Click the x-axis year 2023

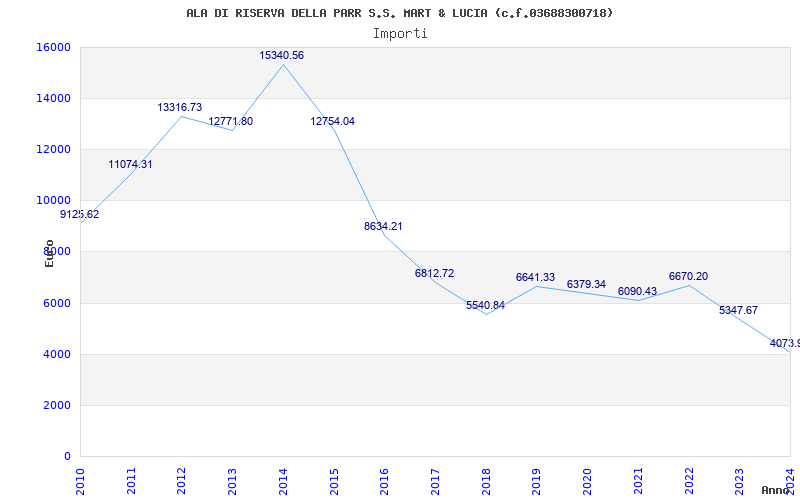[739, 481]
